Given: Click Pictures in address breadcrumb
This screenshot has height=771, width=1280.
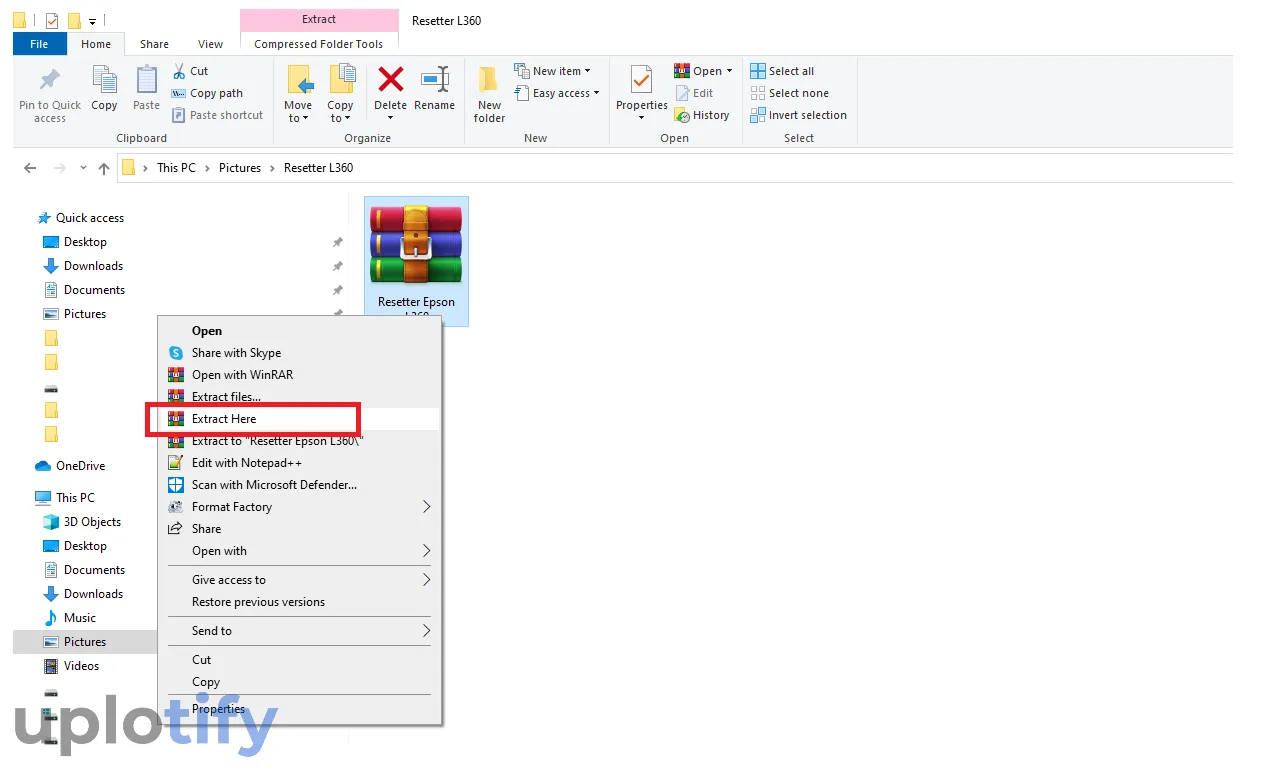Looking at the screenshot, I should 240,168.
